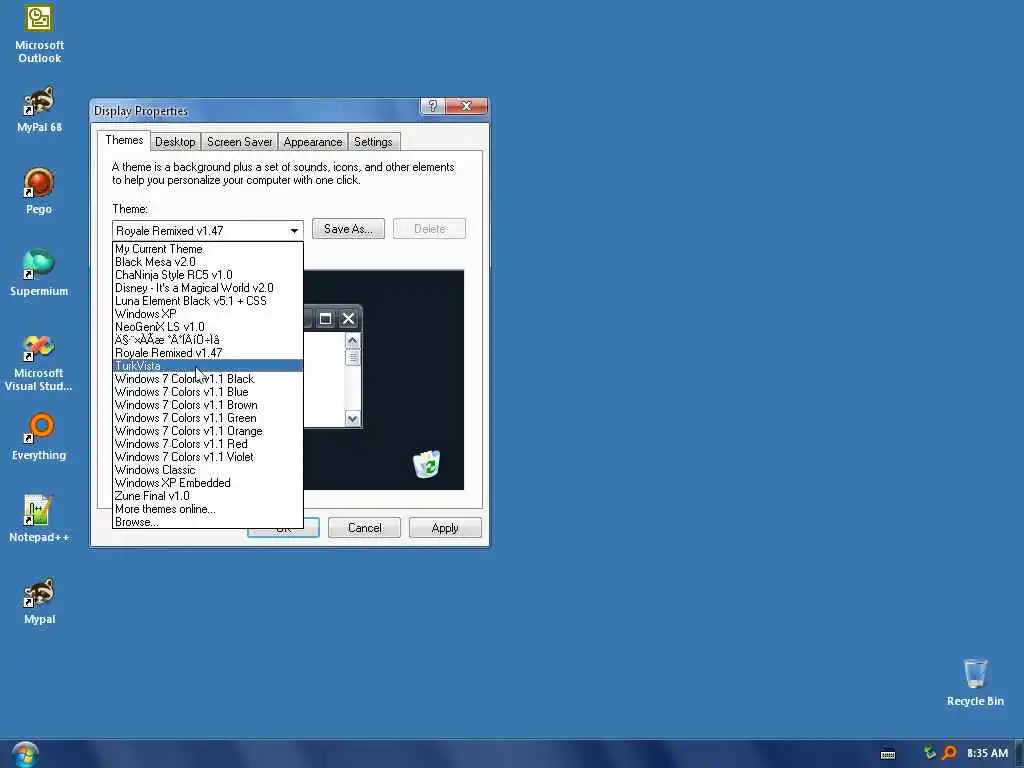Choose the Windows XP theme entry
This screenshot has width=1024, height=768.
(x=208, y=313)
